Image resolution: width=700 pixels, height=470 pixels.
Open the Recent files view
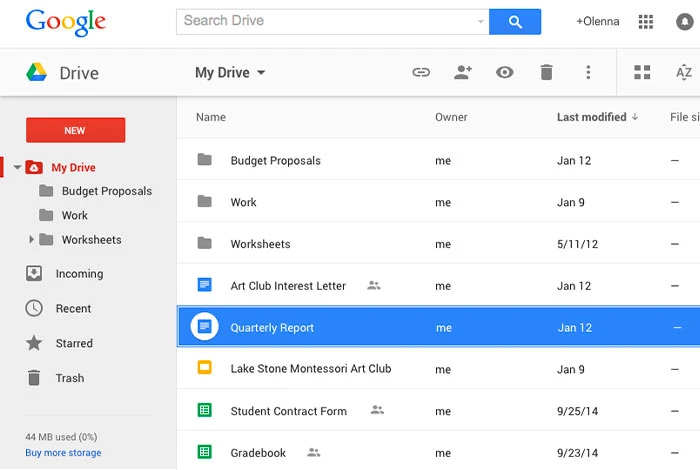pyautogui.click(x=73, y=309)
